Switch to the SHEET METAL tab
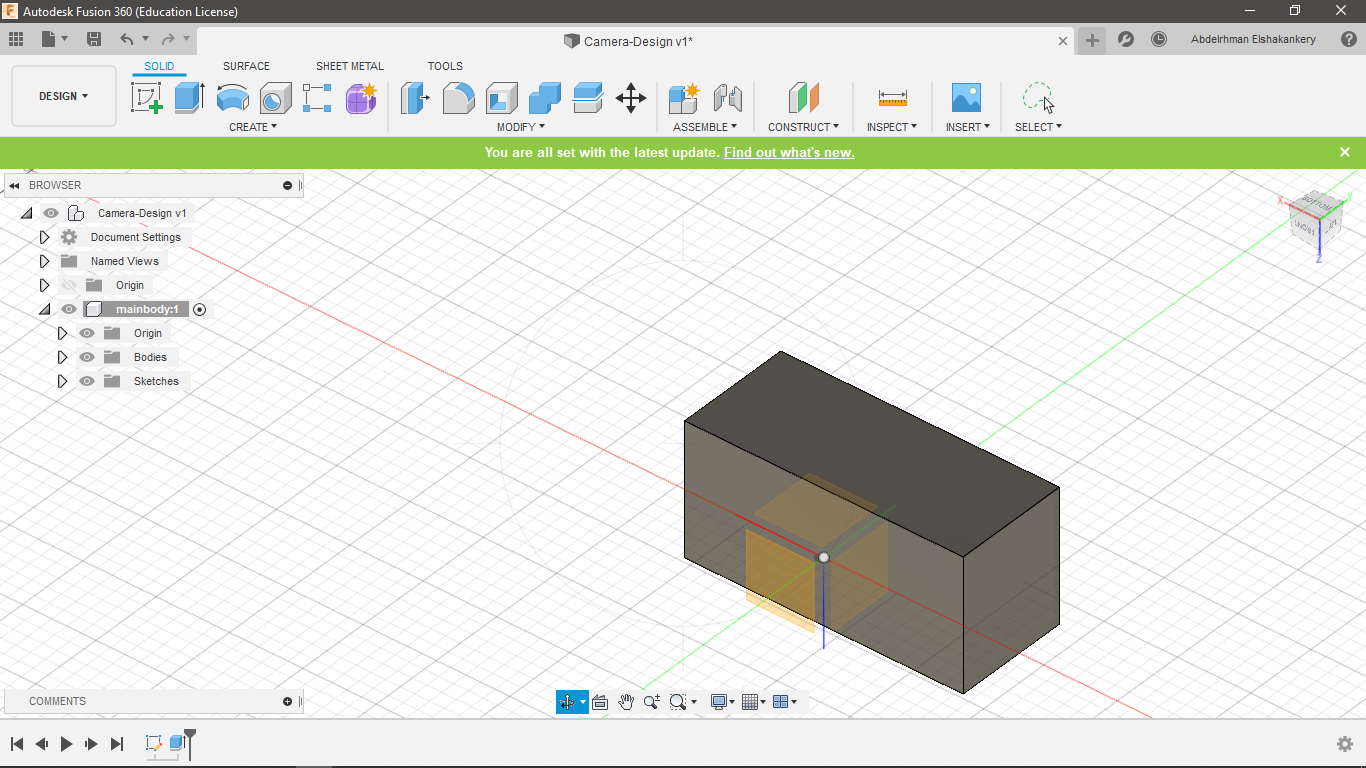The height and width of the screenshot is (768, 1366). coord(349,66)
